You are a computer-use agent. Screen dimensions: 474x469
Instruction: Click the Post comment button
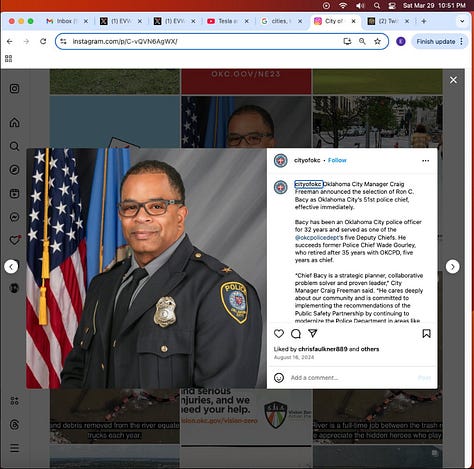point(424,378)
